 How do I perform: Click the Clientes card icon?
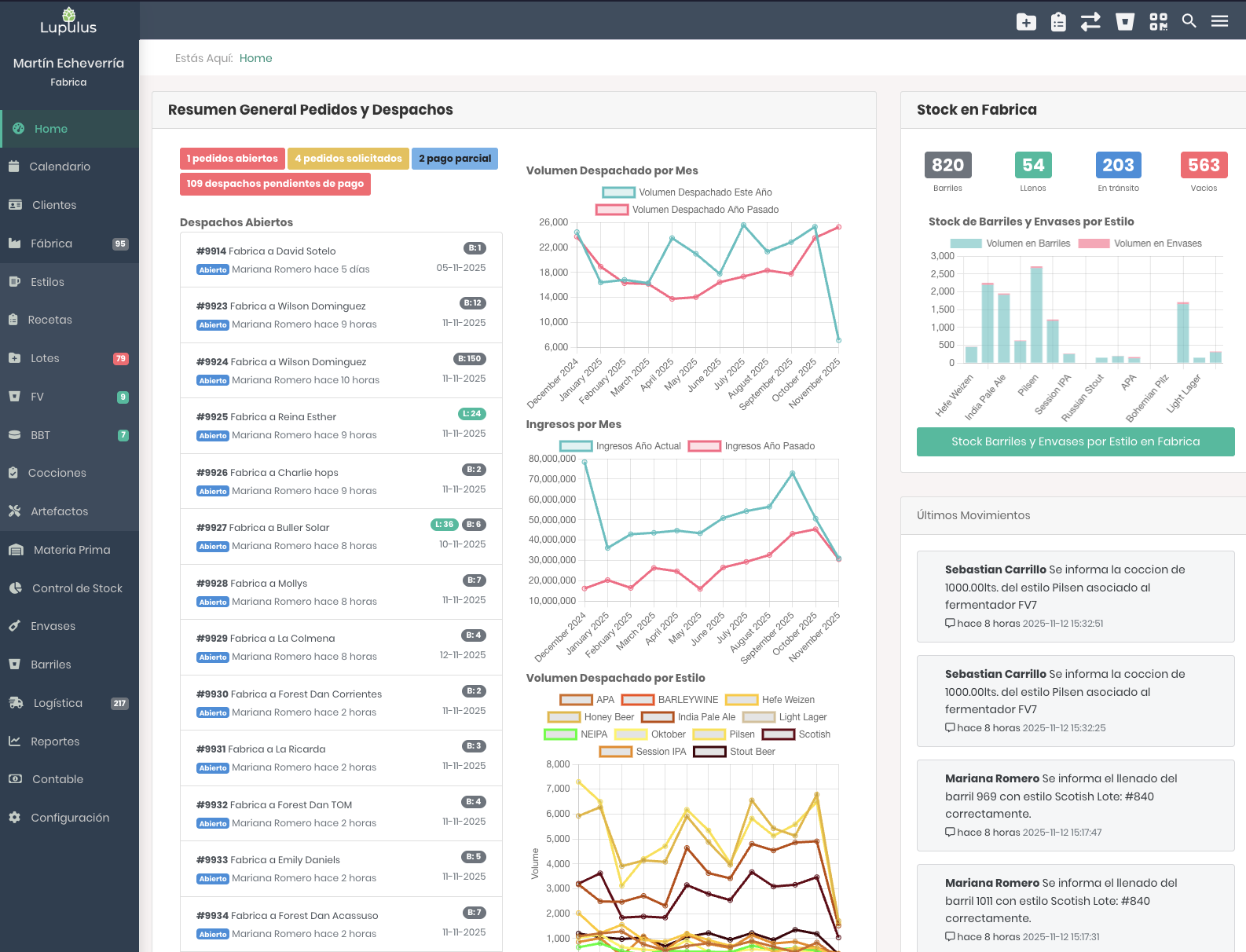coord(15,205)
